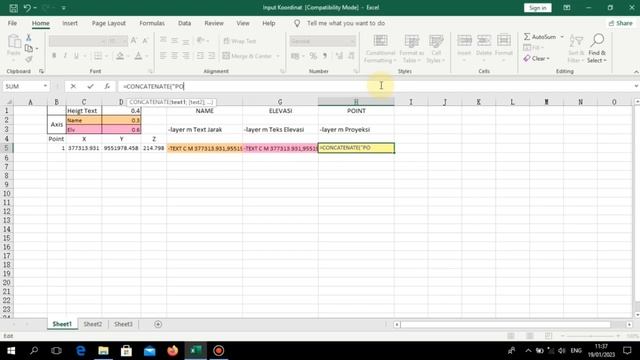640x360 pixels.
Task: Switch to the Review tab
Action: coord(214,23)
